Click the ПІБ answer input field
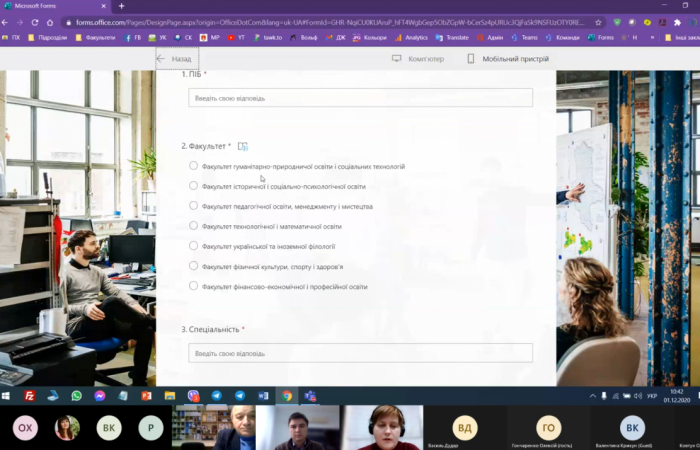The height and width of the screenshot is (450, 700). 360,98
